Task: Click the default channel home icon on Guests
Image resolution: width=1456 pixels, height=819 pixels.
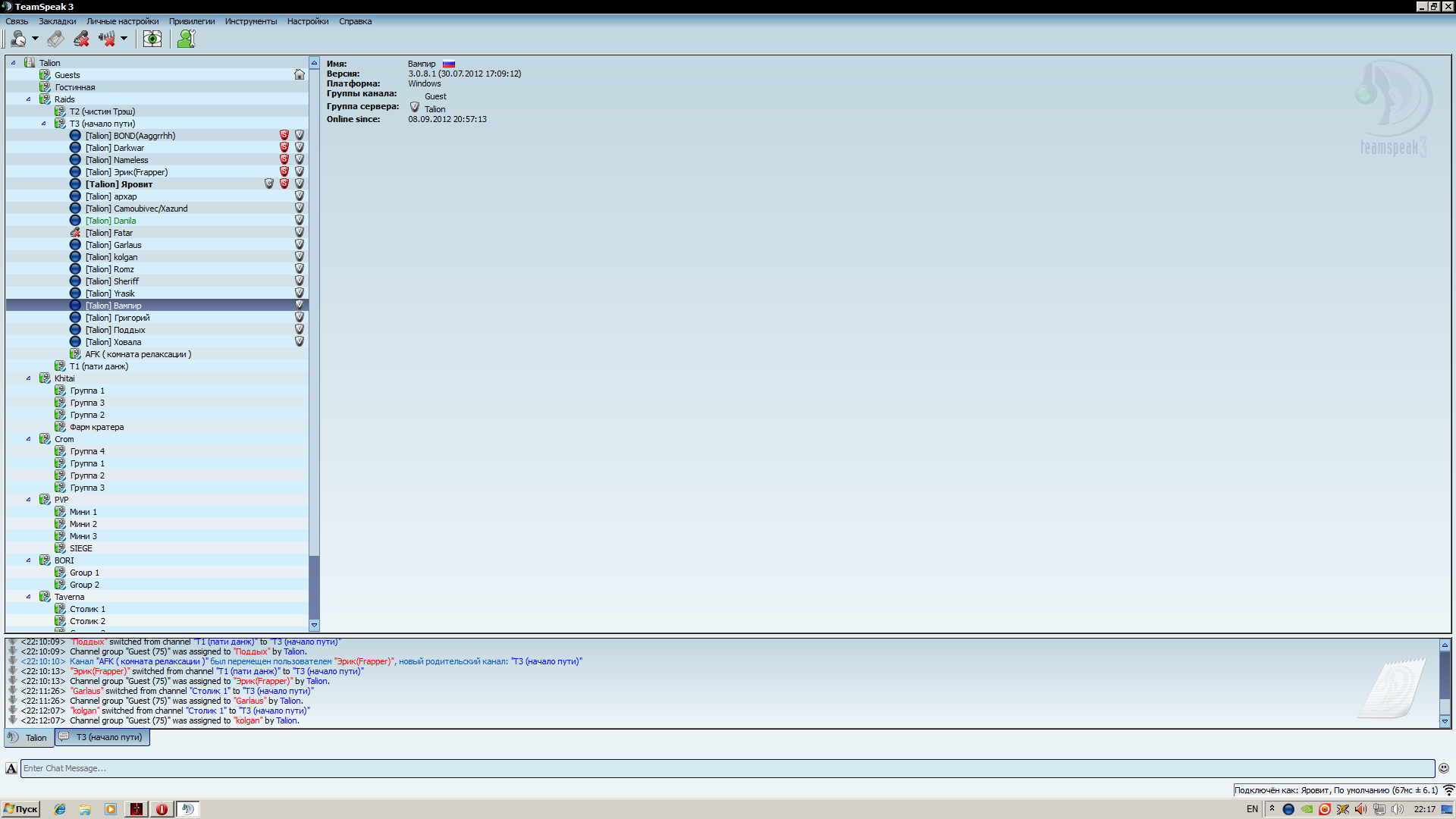Action: (300, 74)
